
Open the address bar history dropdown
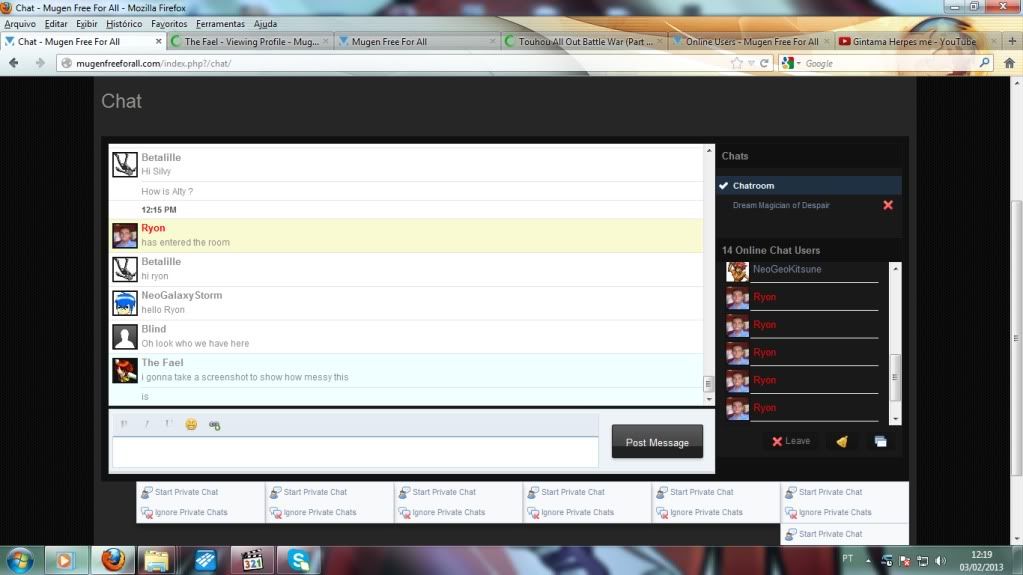point(752,63)
